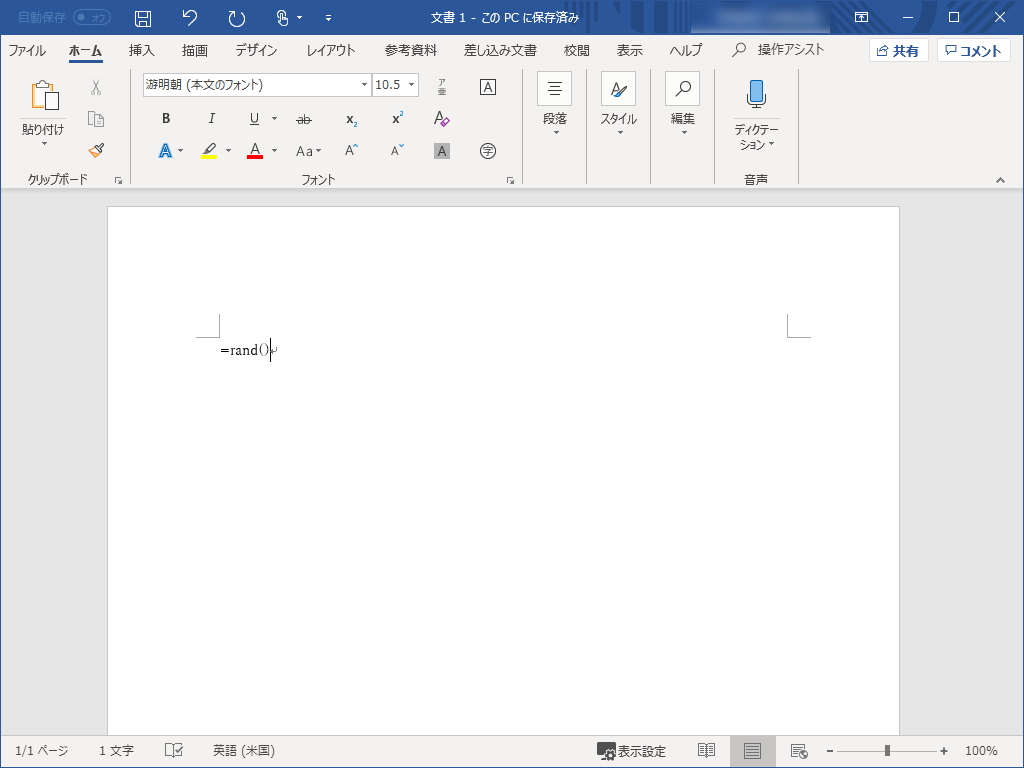This screenshot has width=1024, height=768.
Task: Click 表示設定 in status bar
Action: pyautogui.click(x=632, y=751)
